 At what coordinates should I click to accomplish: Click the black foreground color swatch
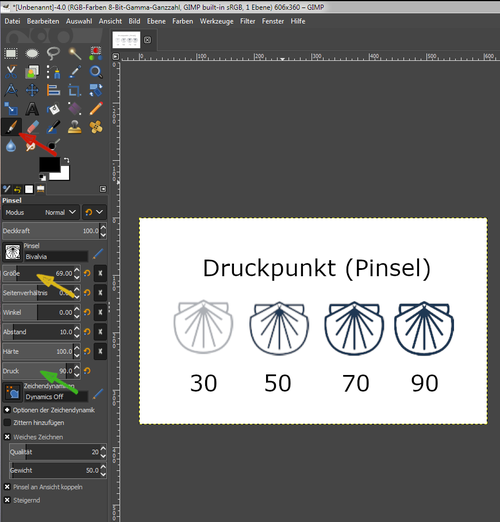click(x=49, y=164)
